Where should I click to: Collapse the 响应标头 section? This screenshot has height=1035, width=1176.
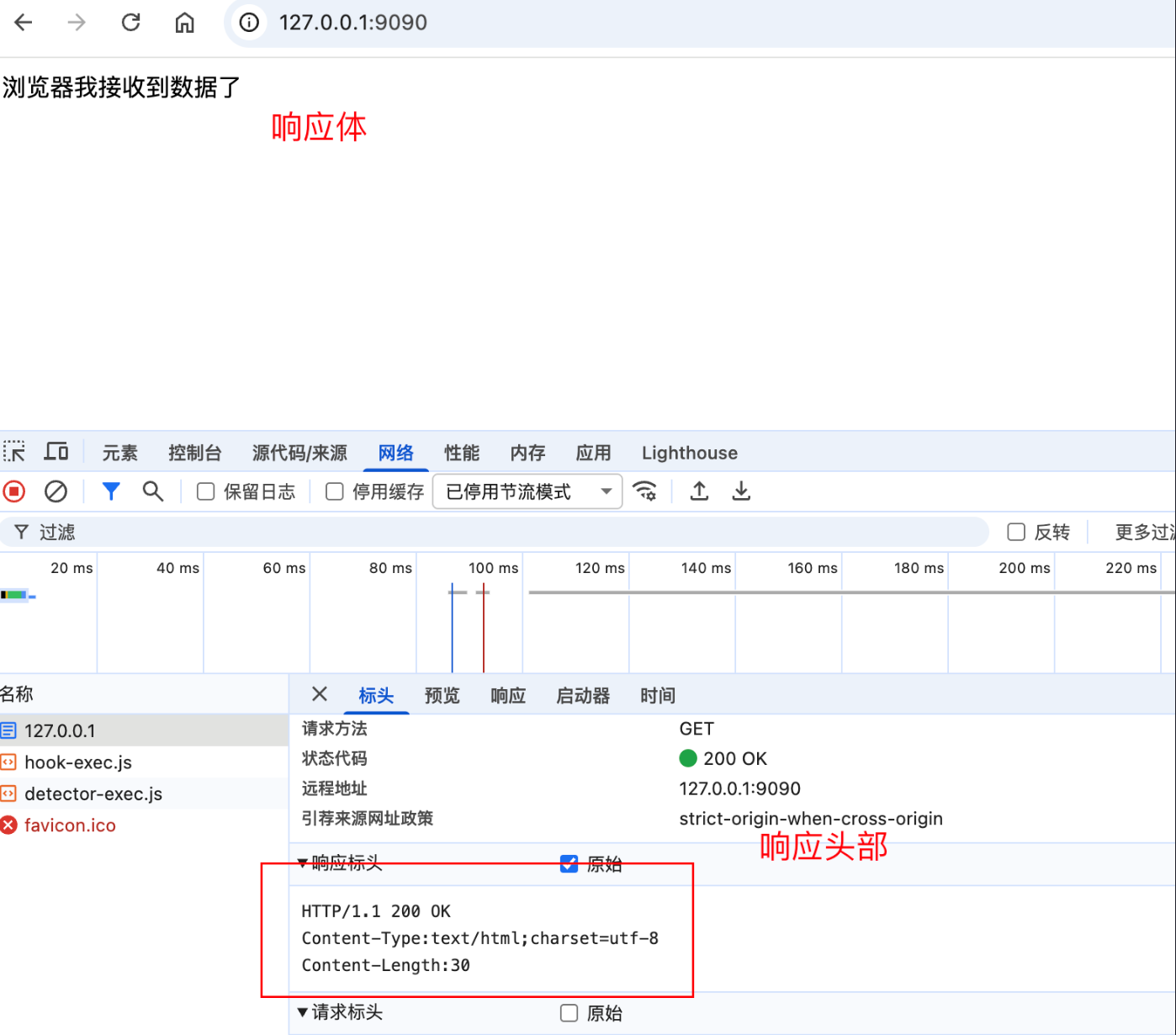(x=303, y=862)
